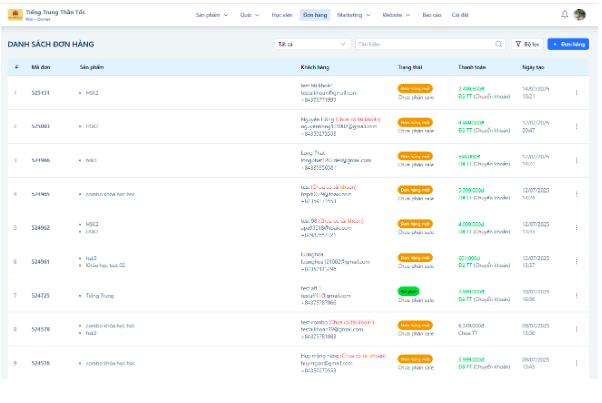Open three-dot menu for order 524961
Screen dimensions: 602x403
click(x=576, y=262)
